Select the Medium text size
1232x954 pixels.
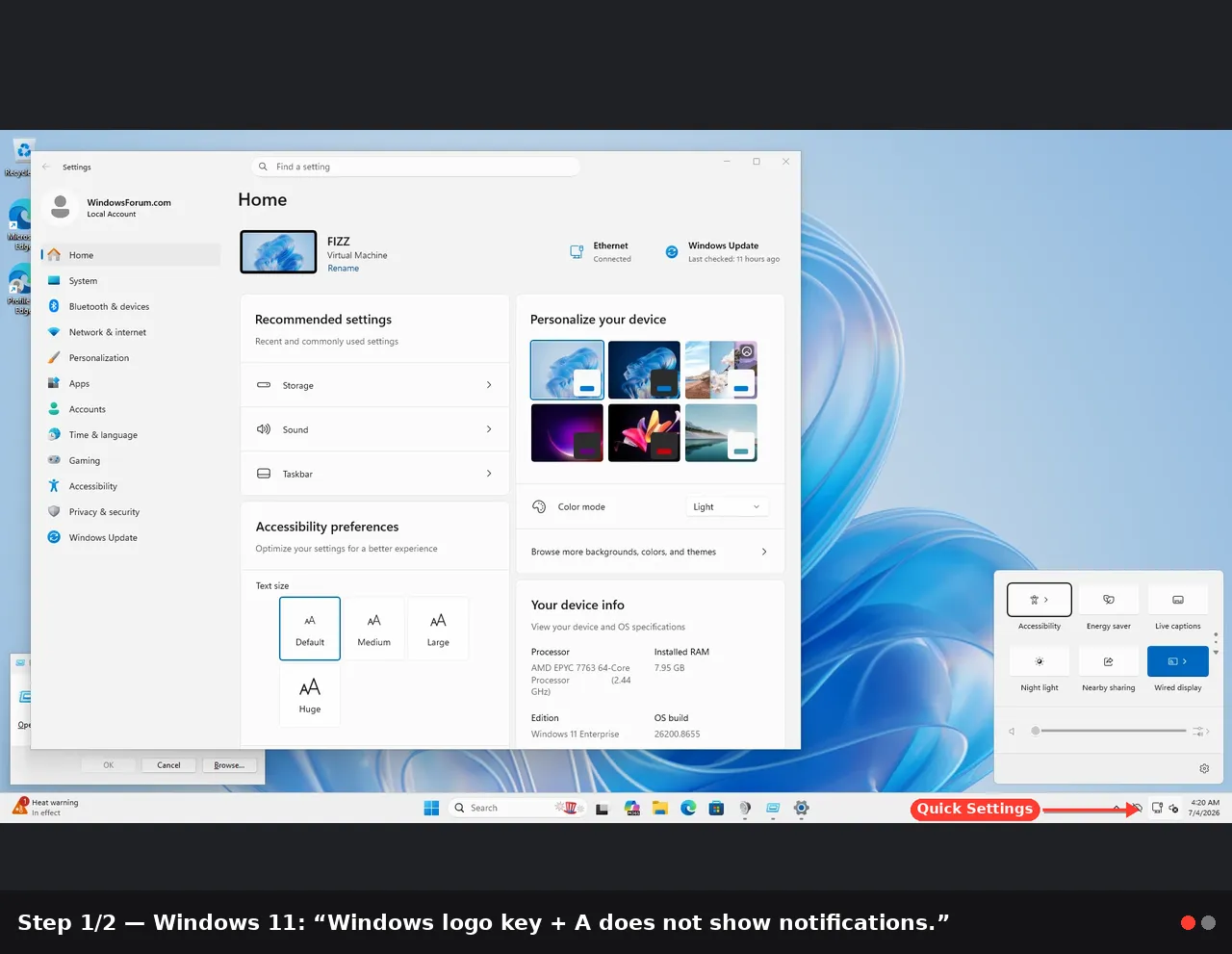tap(374, 629)
